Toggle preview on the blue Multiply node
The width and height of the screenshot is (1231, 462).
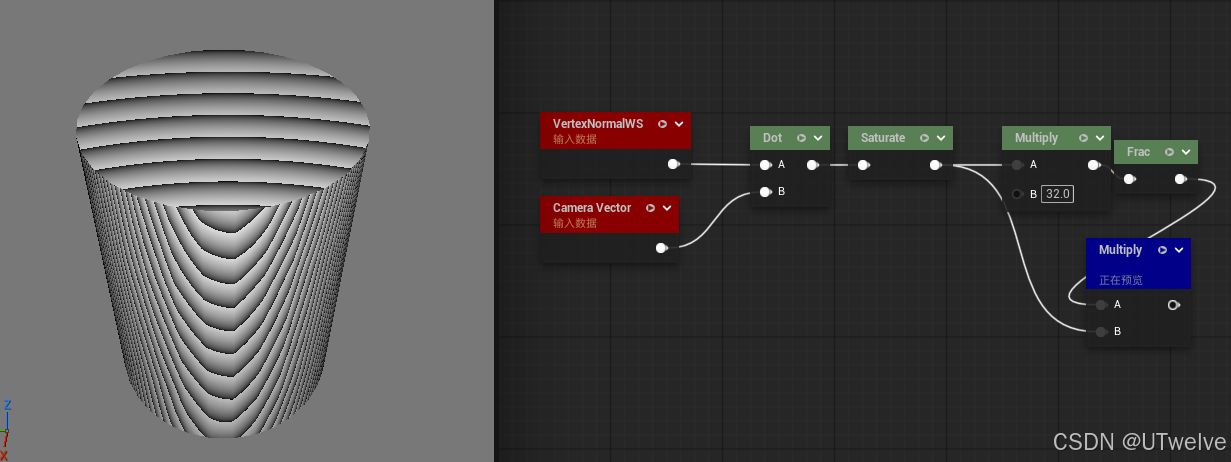click(1163, 250)
